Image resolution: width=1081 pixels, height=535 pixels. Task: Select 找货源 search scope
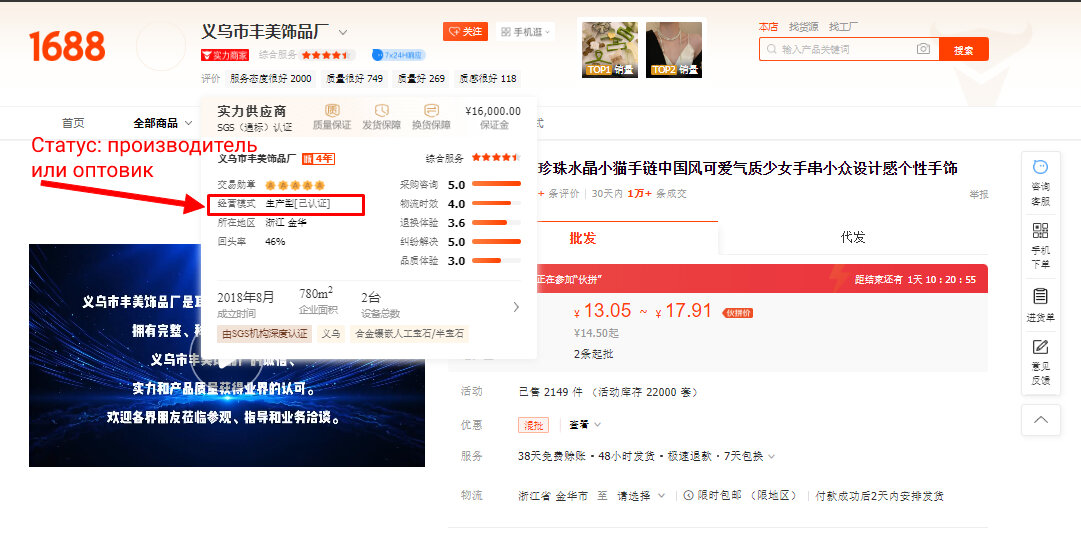click(804, 27)
